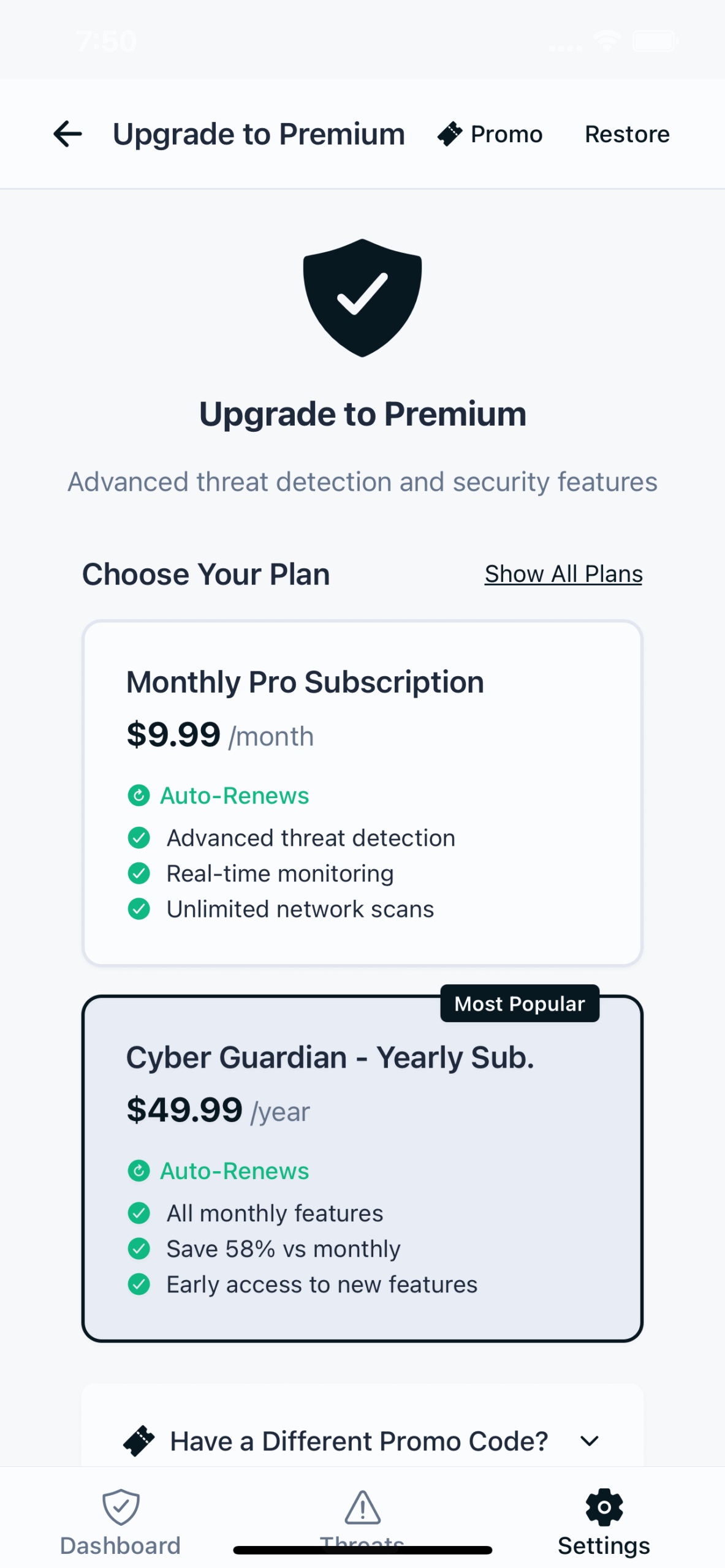Tap the Threats warning triangle icon

(362, 1507)
